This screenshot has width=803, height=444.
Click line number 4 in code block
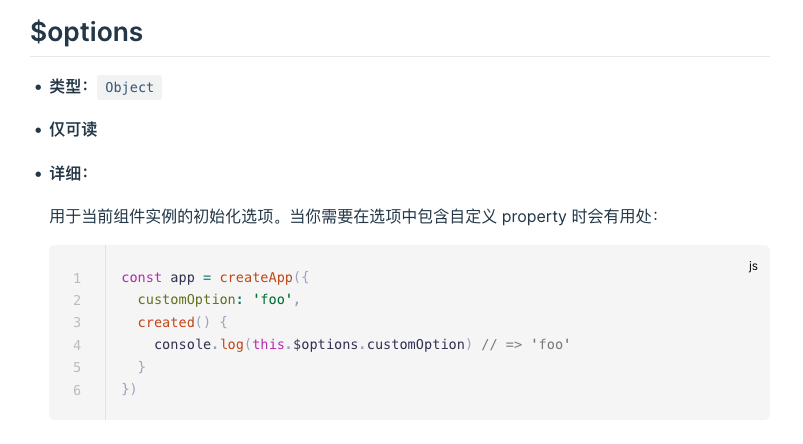(76, 344)
